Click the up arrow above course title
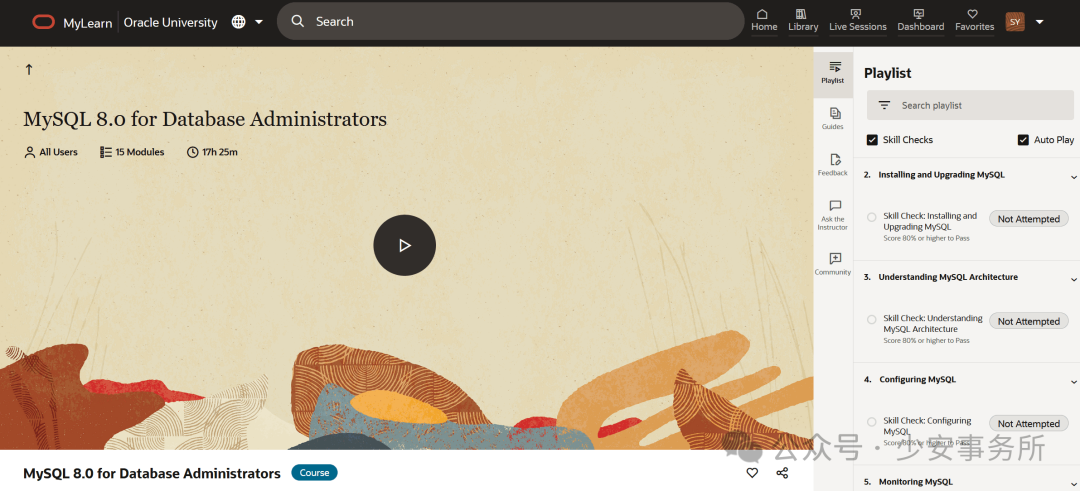 click(x=29, y=69)
